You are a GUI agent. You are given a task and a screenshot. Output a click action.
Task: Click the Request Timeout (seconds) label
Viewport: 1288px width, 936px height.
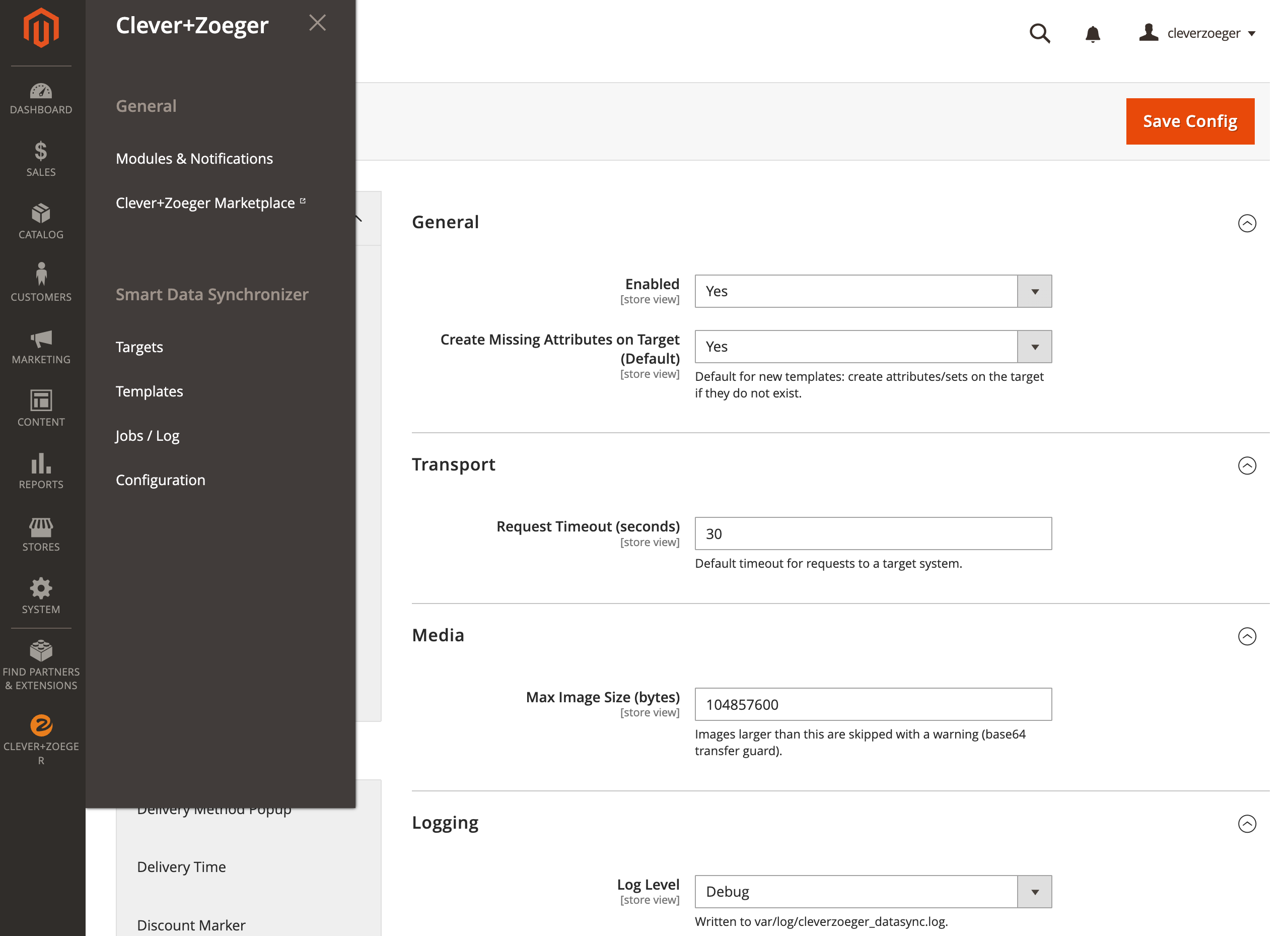[588, 526]
